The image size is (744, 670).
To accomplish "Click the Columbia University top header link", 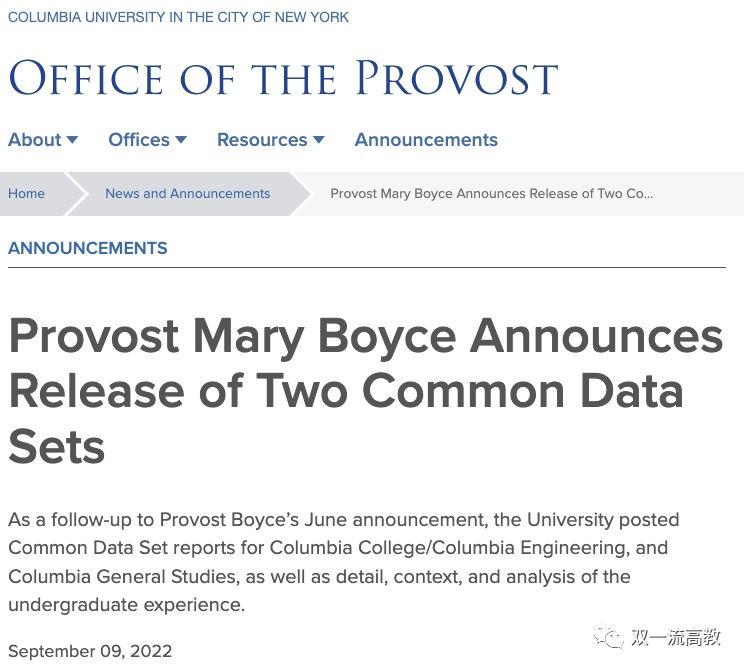I will tap(179, 17).
